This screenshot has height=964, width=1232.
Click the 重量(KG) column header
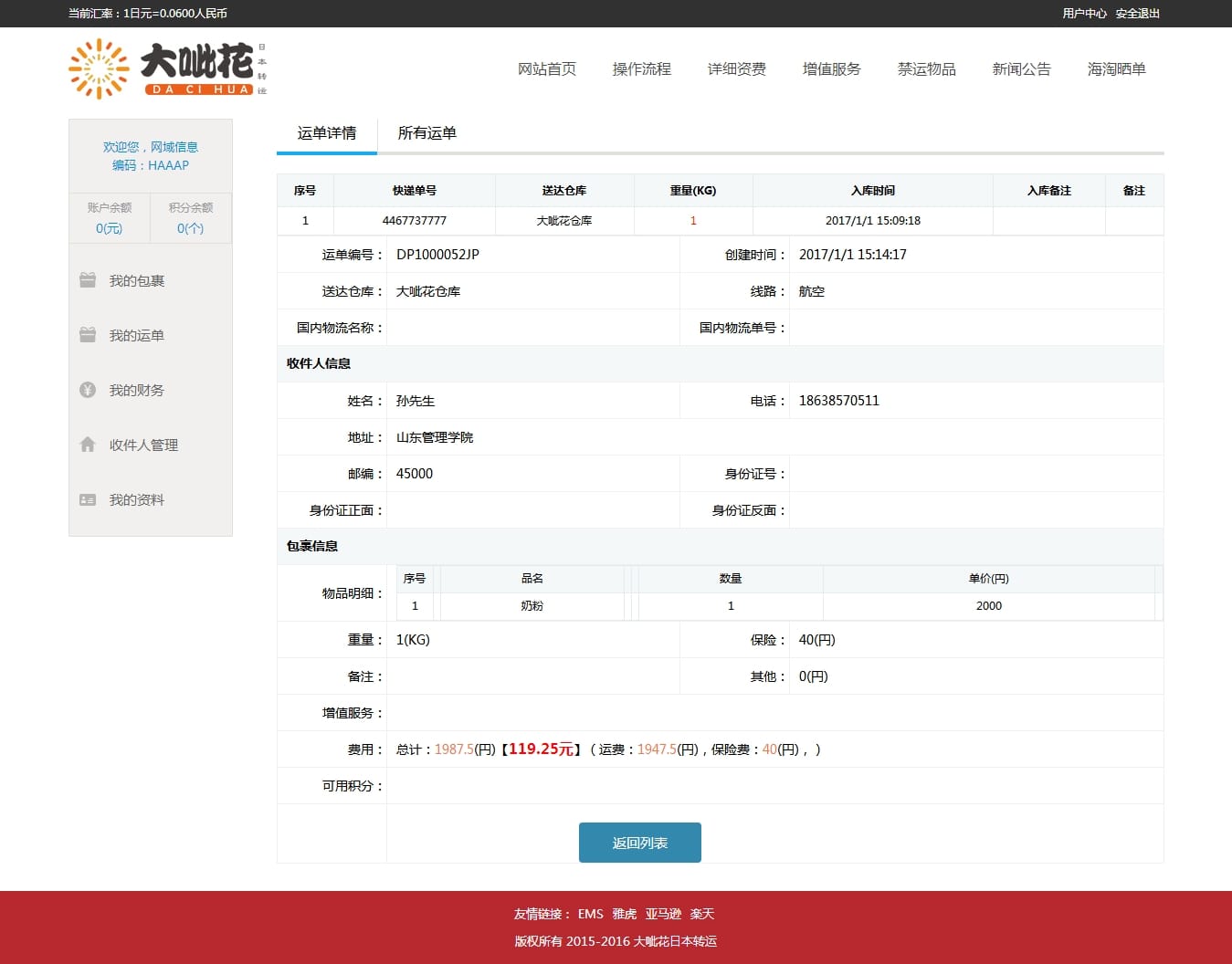coord(693,191)
